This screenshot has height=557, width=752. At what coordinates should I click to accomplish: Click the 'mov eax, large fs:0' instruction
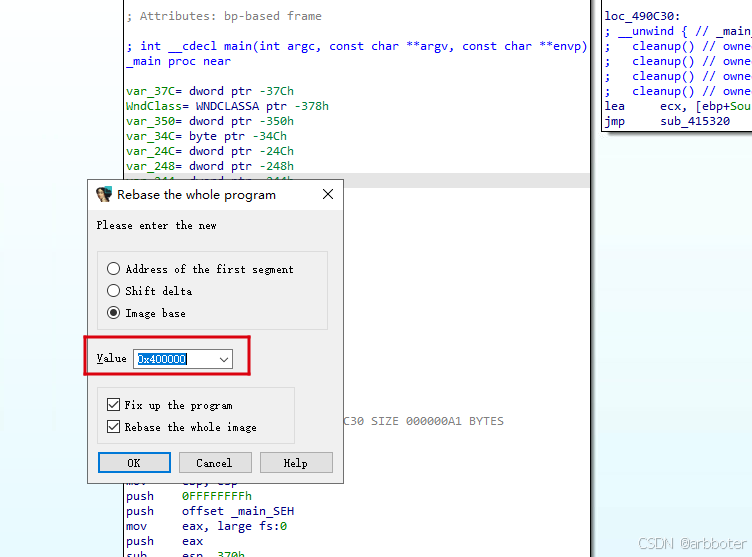point(206,526)
